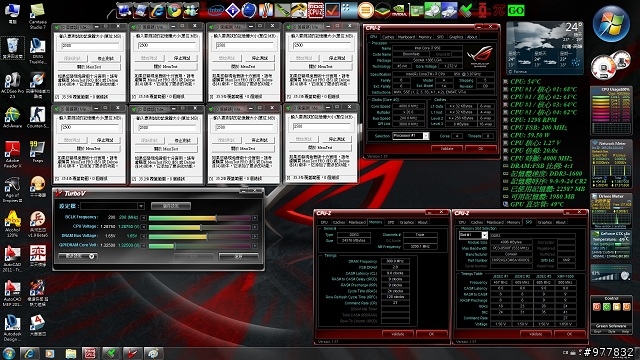Decrease QPI/DRAM Core Voltage with left arrow
Screen dimensions: 640x360
(x=143, y=246)
